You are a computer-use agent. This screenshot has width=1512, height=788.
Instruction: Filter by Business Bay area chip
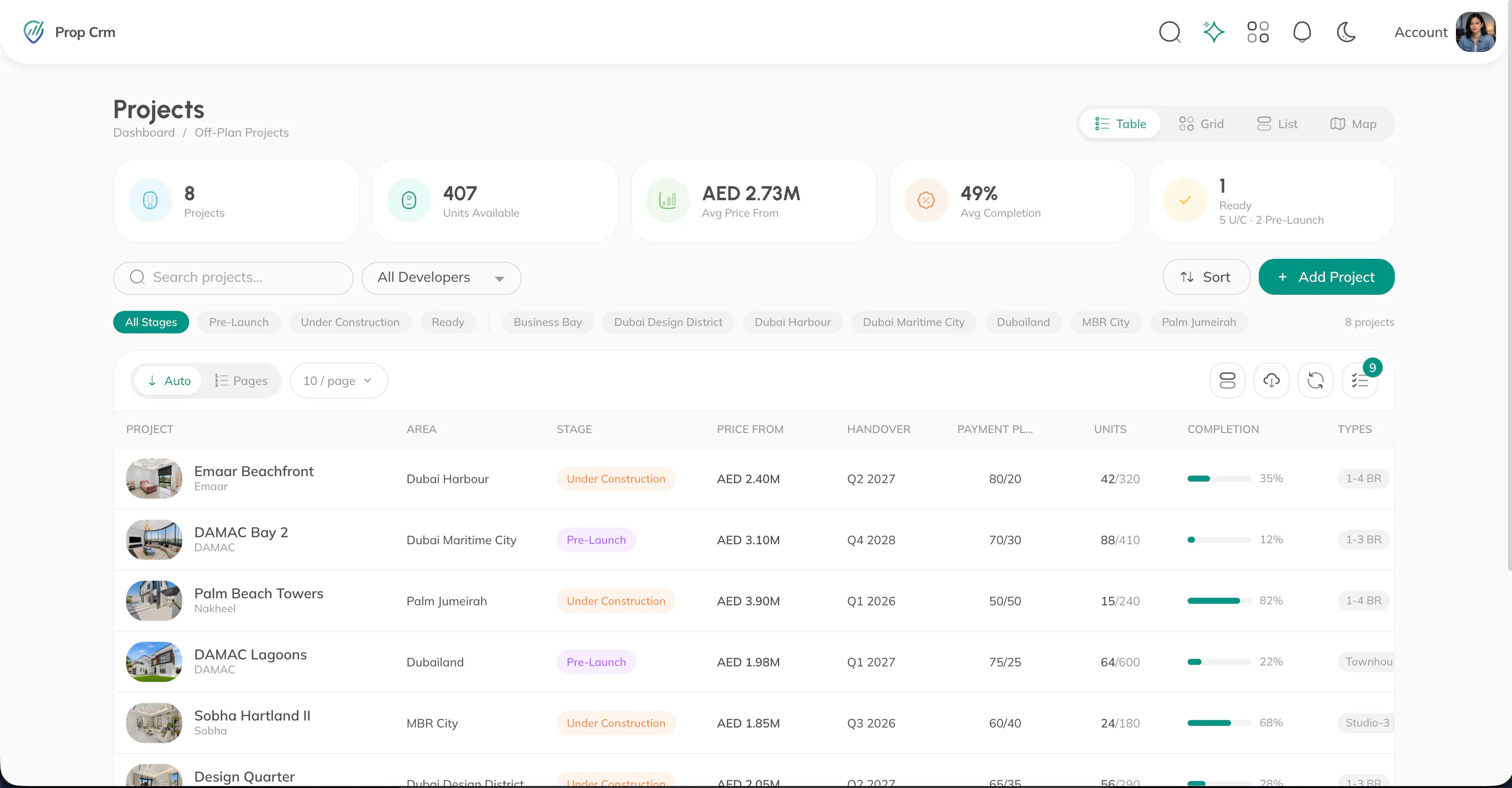click(x=548, y=322)
